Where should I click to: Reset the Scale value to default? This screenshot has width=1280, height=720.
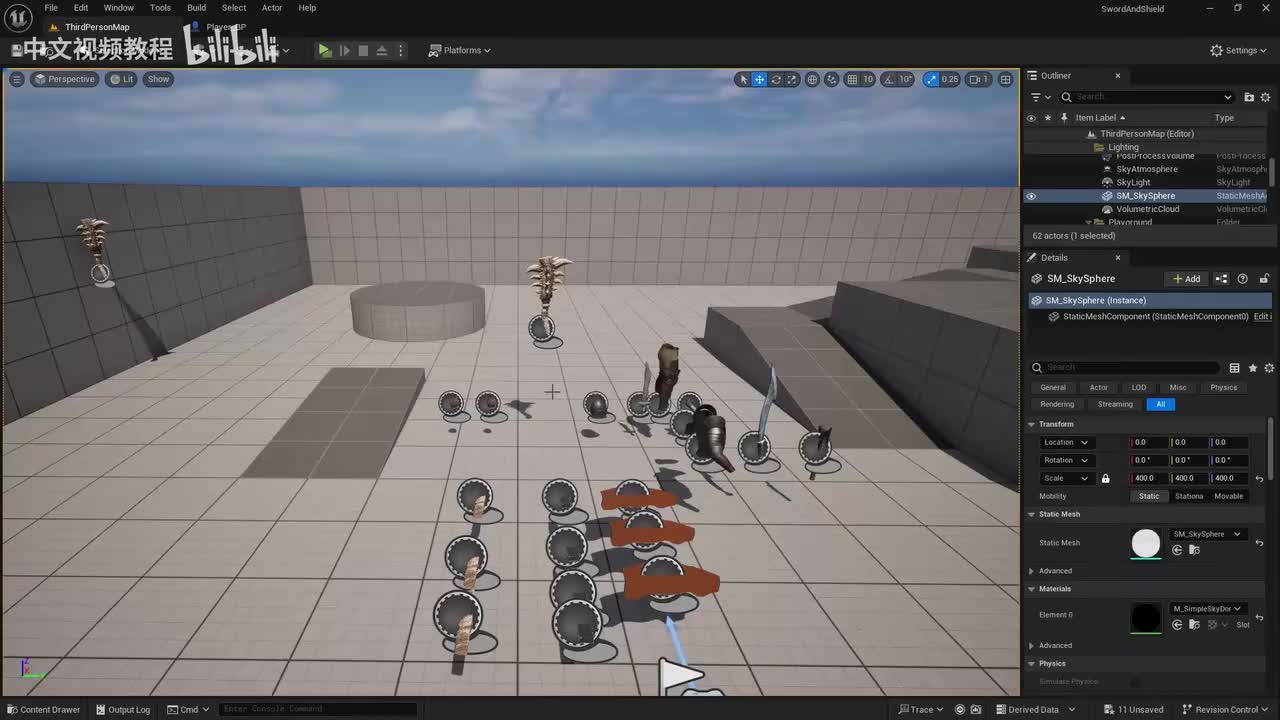[x=1259, y=479]
